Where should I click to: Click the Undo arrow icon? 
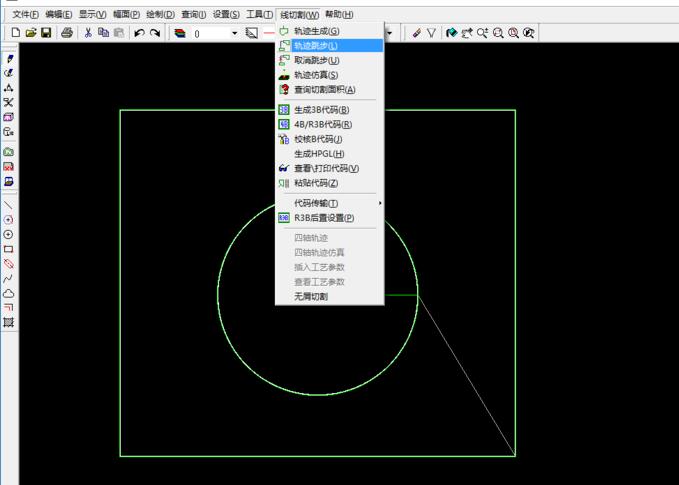coord(139,33)
